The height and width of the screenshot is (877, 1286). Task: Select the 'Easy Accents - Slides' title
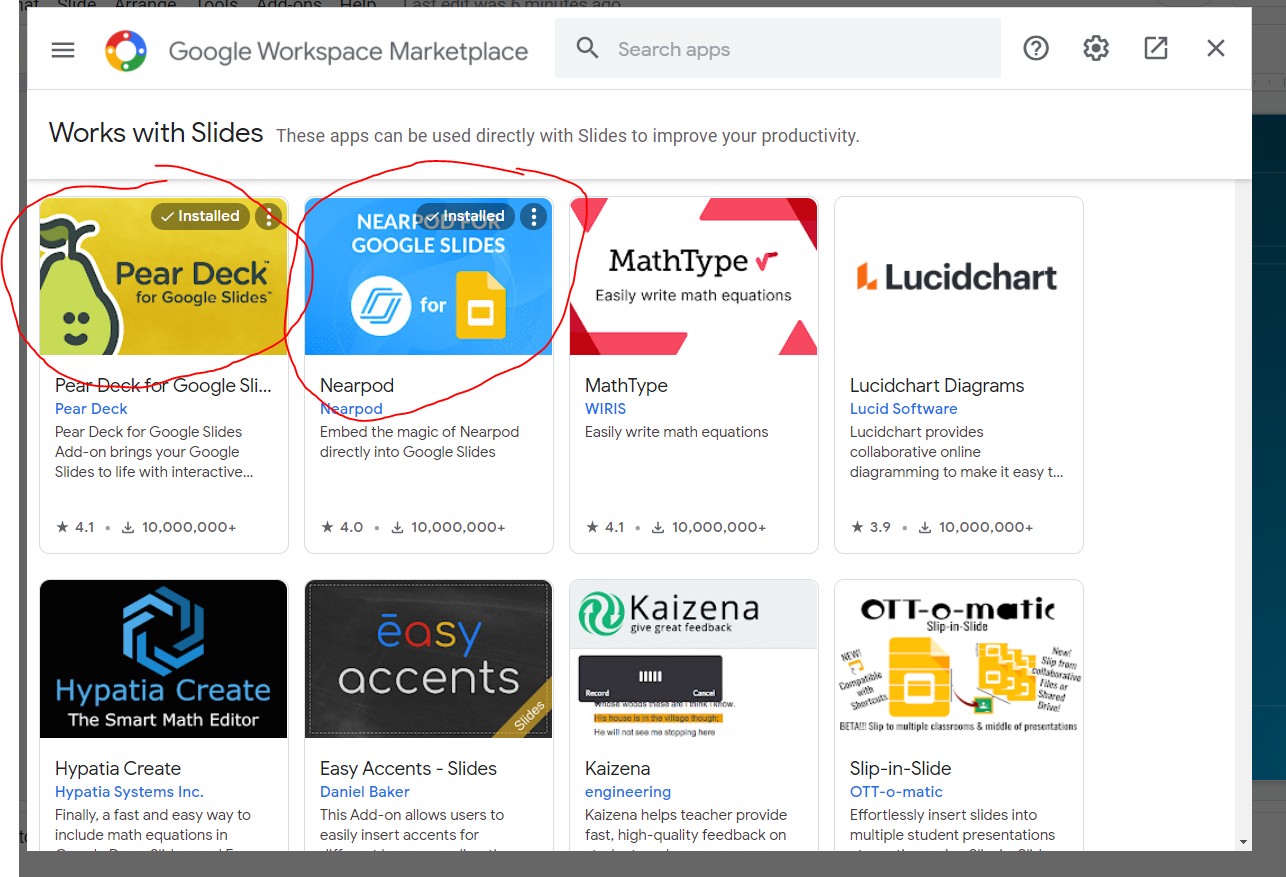click(408, 769)
